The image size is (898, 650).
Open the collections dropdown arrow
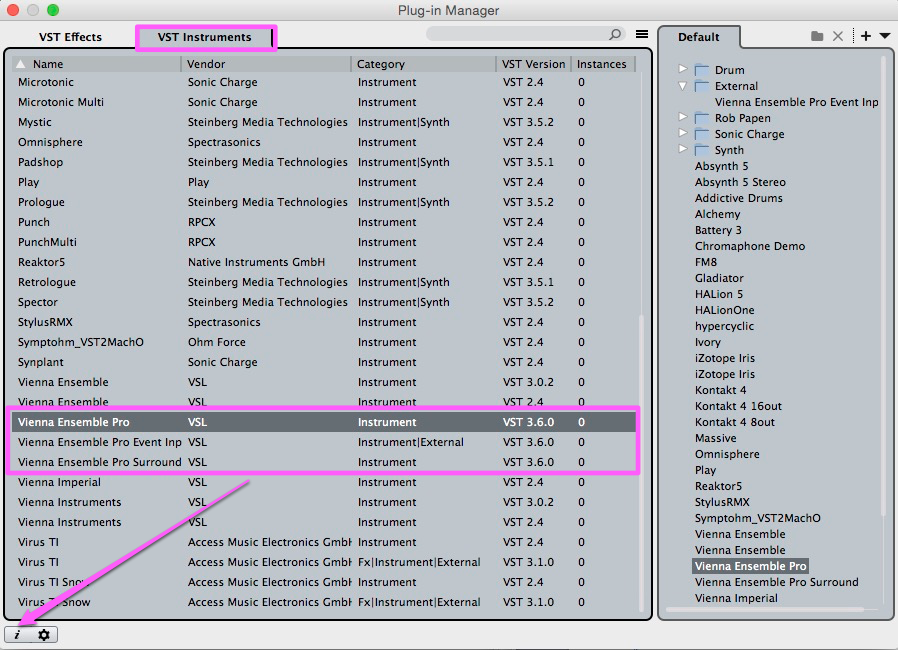pos(885,36)
